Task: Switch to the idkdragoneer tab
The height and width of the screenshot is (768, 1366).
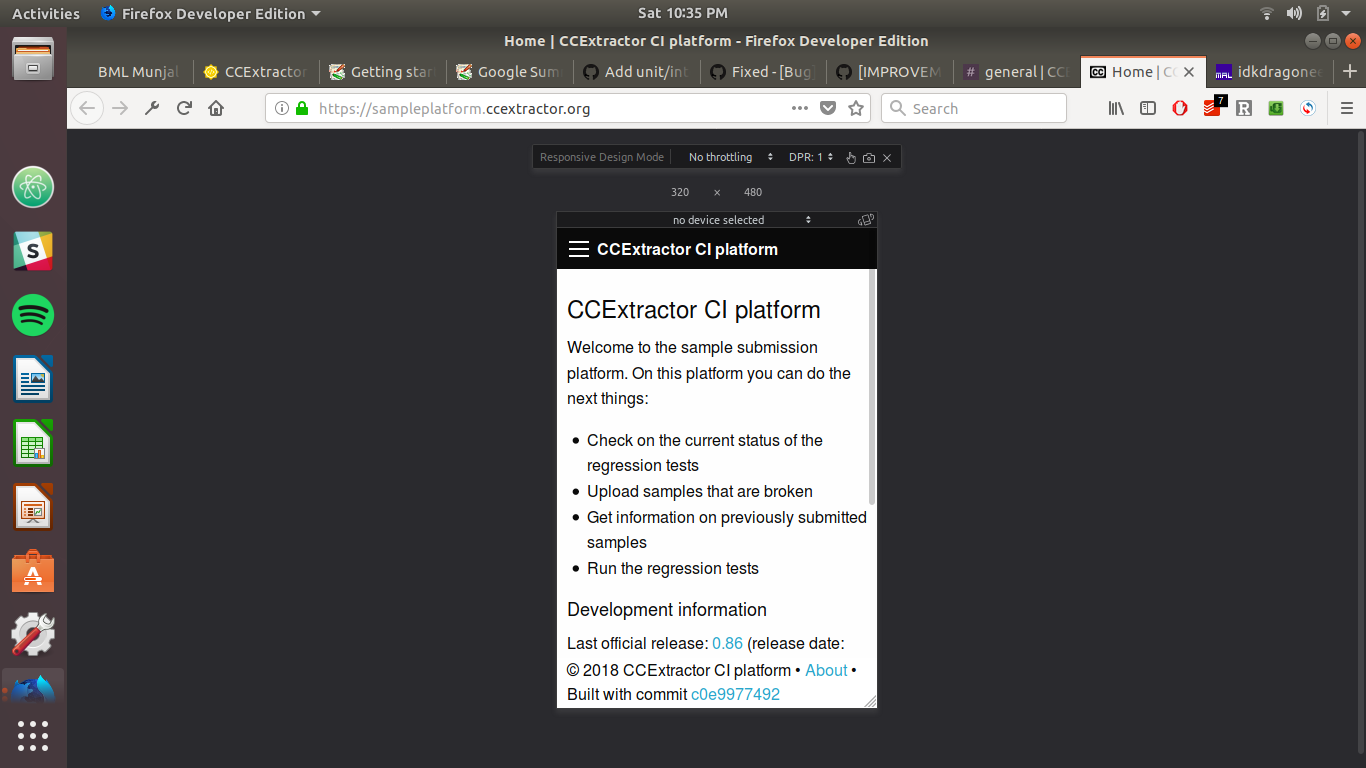Action: click(1270, 72)
